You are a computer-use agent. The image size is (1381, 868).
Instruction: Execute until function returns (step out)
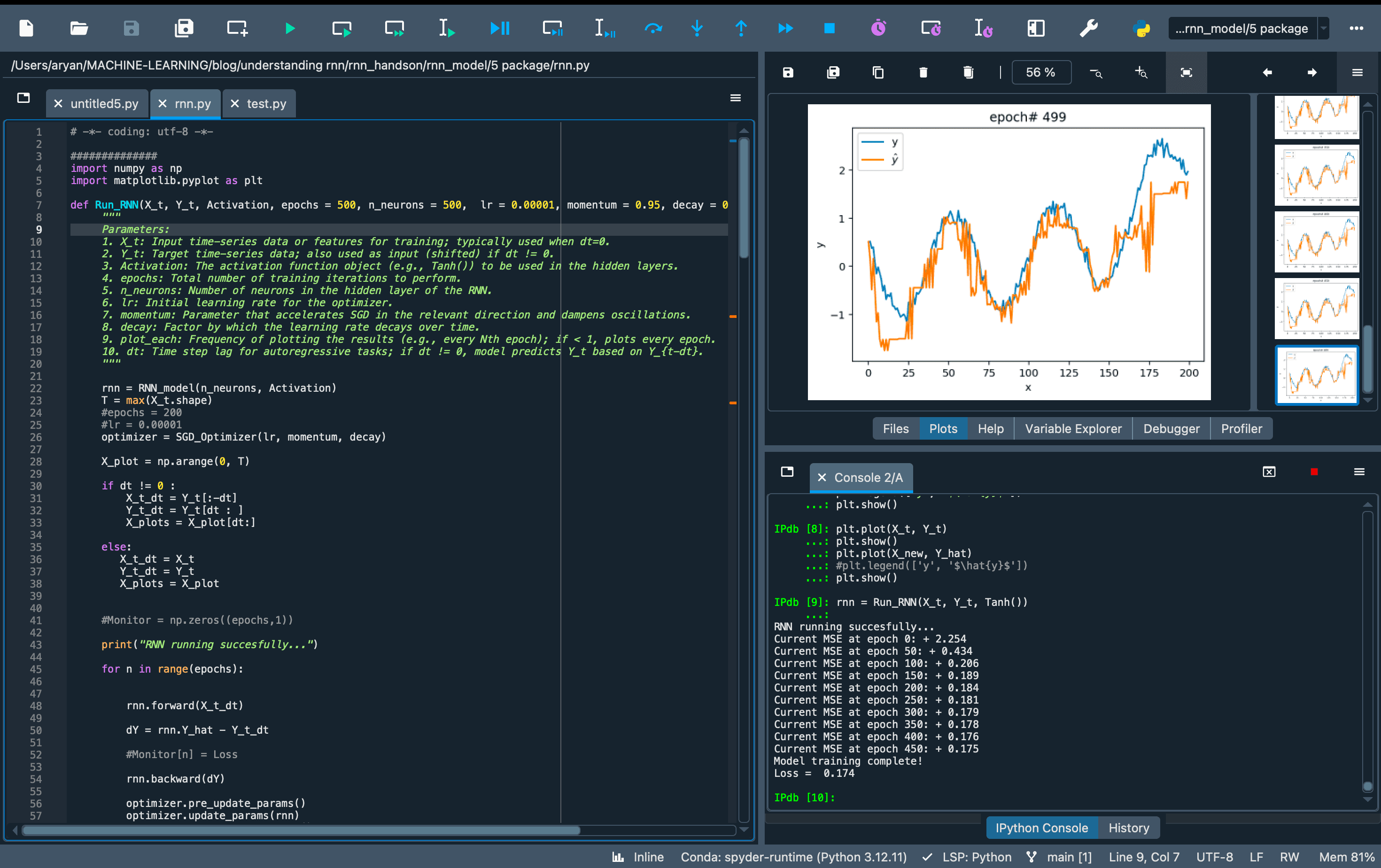pyautogui.click(x=741, y=28)
